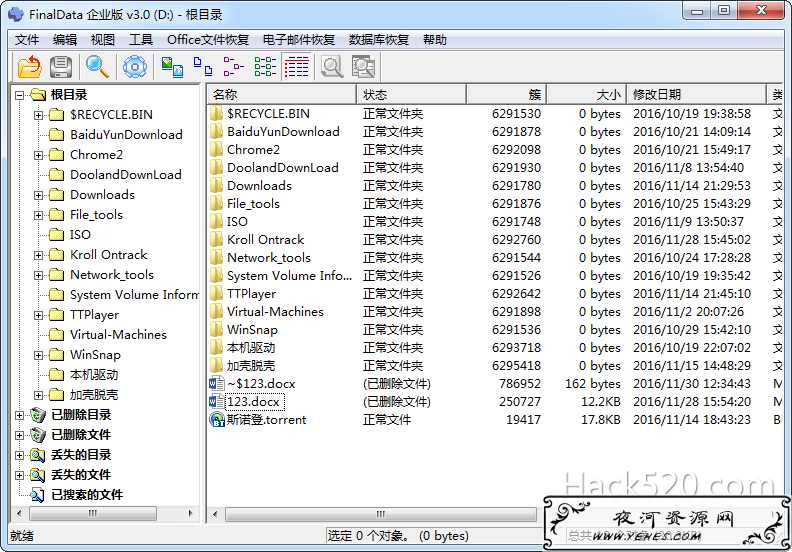Click the torrent icon of 斯诺登.torrent

tap(217, 420)
